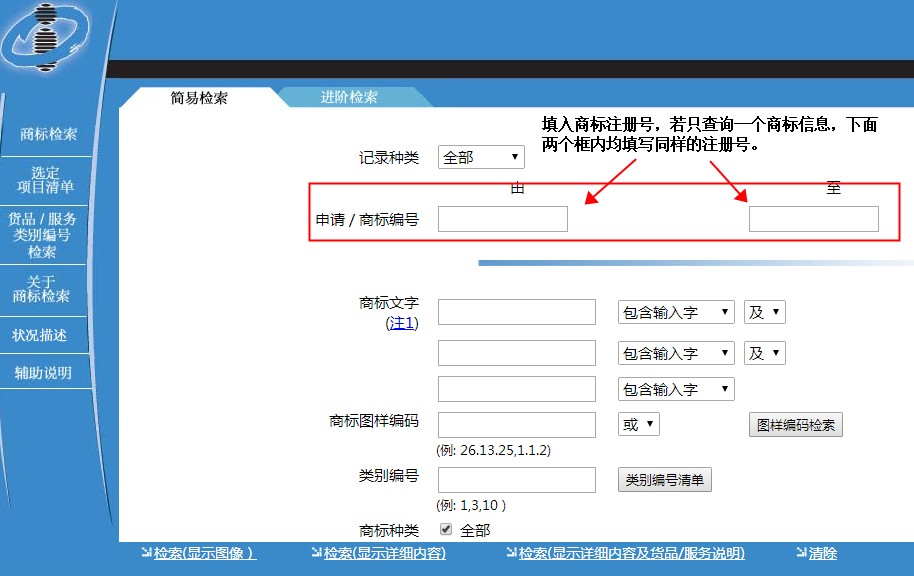The width and height of the screenshot is (914, 576).
Task: Open the 或 dropdown beside 商标图样编码
Action: coord(638,424)
